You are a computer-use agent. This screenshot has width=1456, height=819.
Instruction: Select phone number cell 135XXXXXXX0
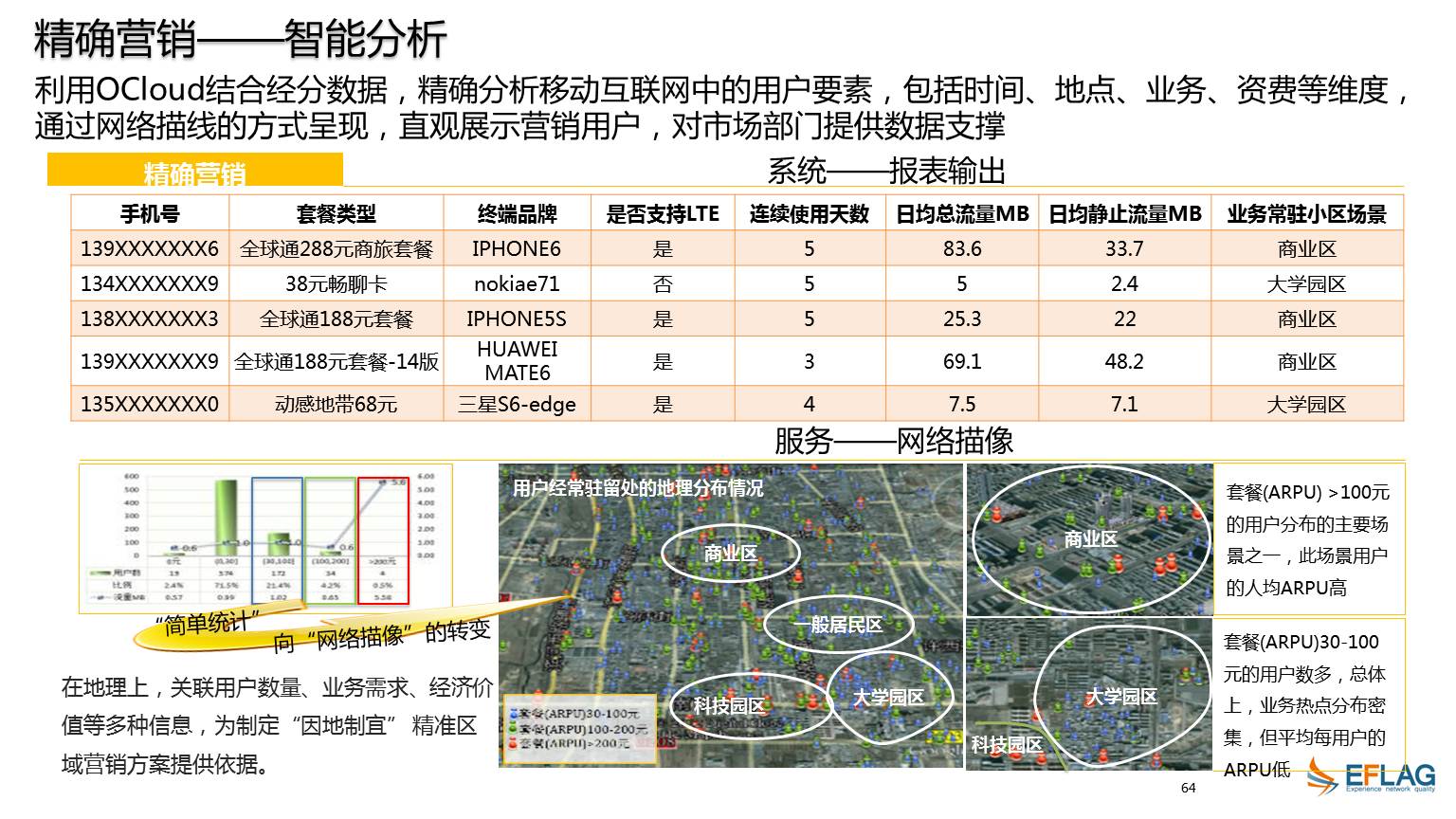(150, 404)
